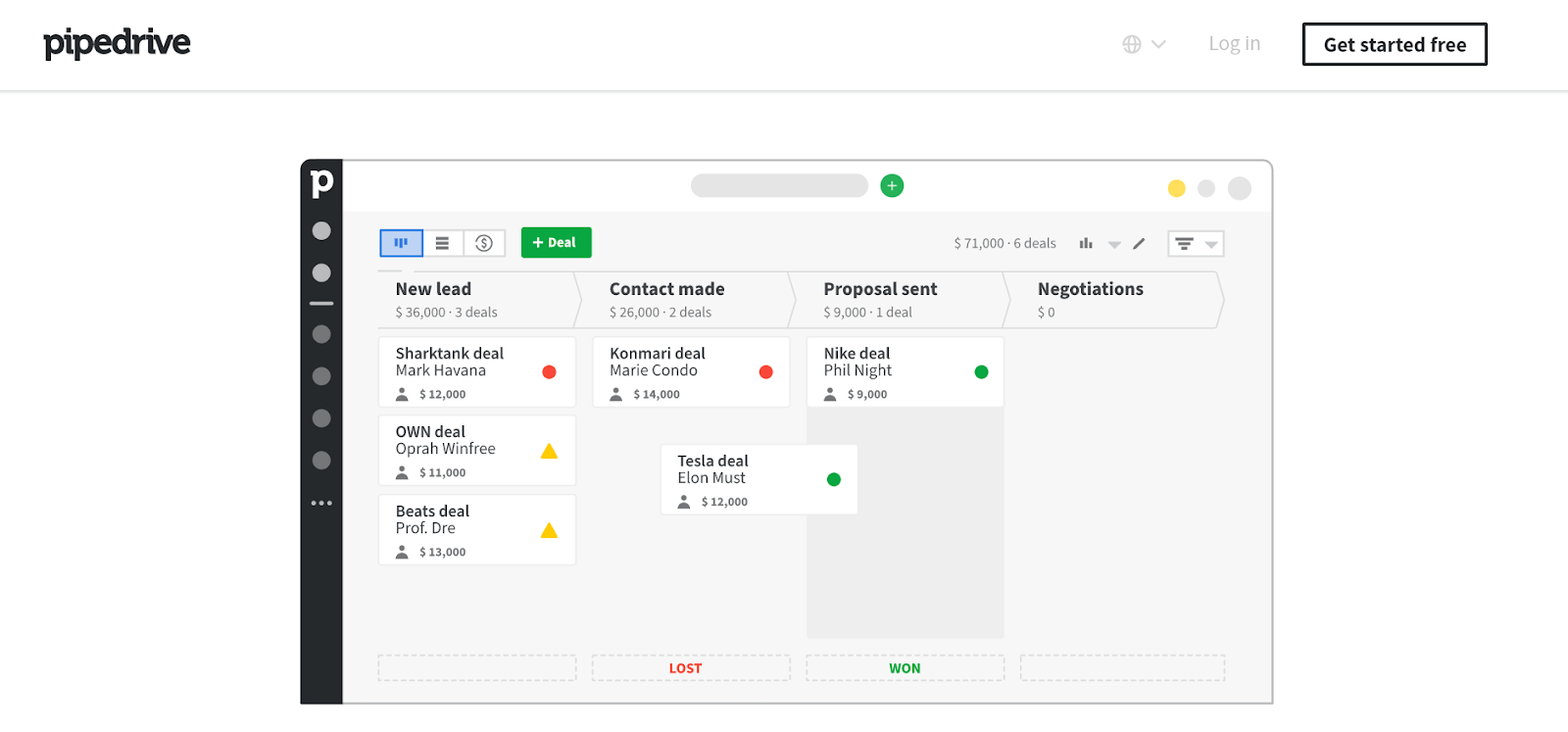The width and height of the screenshot is (1568, 732).
Task: Click yellow warning triangle on OWN deal
Action: (549, 451)
